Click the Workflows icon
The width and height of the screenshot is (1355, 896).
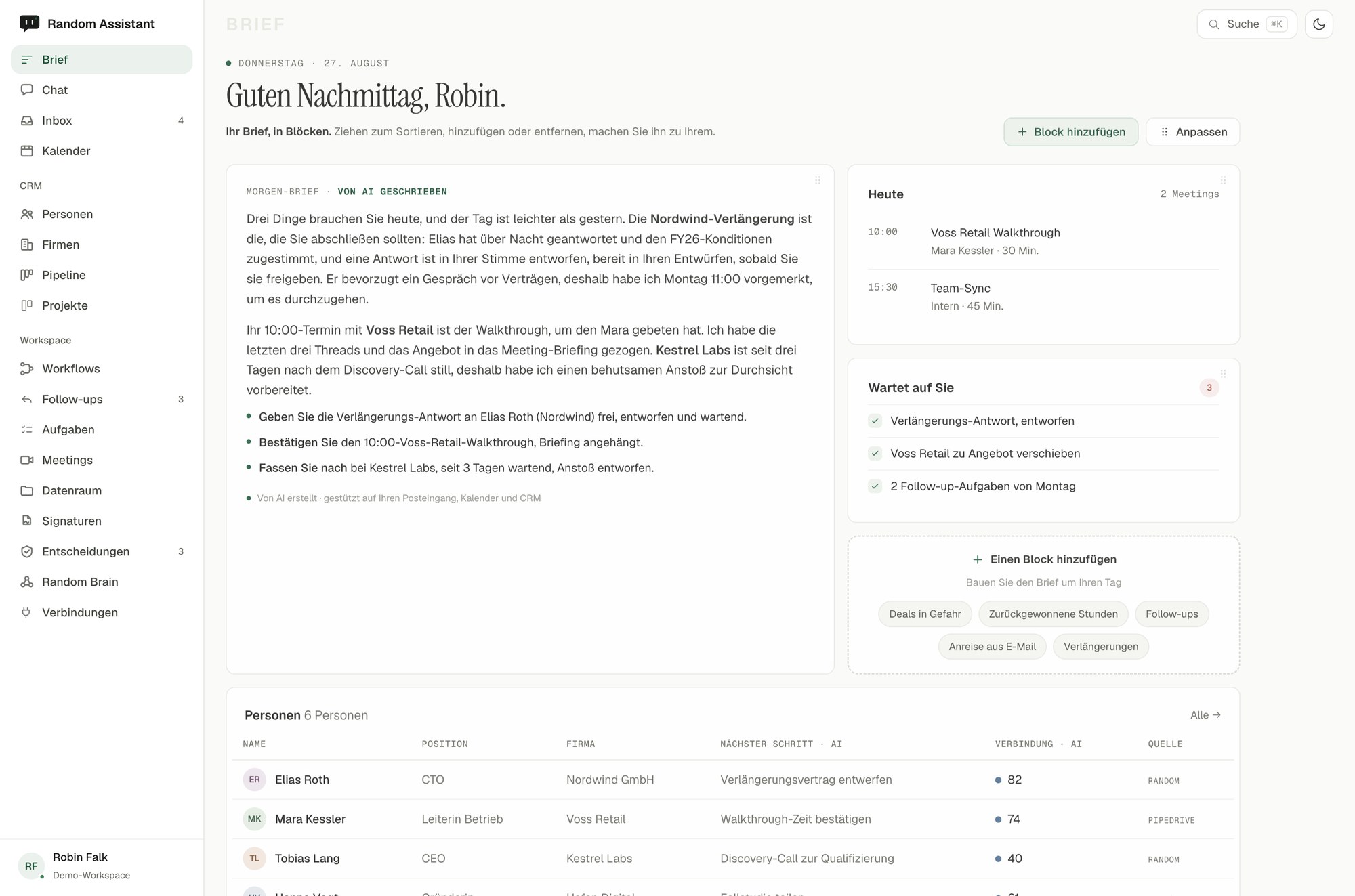[27, 368]
